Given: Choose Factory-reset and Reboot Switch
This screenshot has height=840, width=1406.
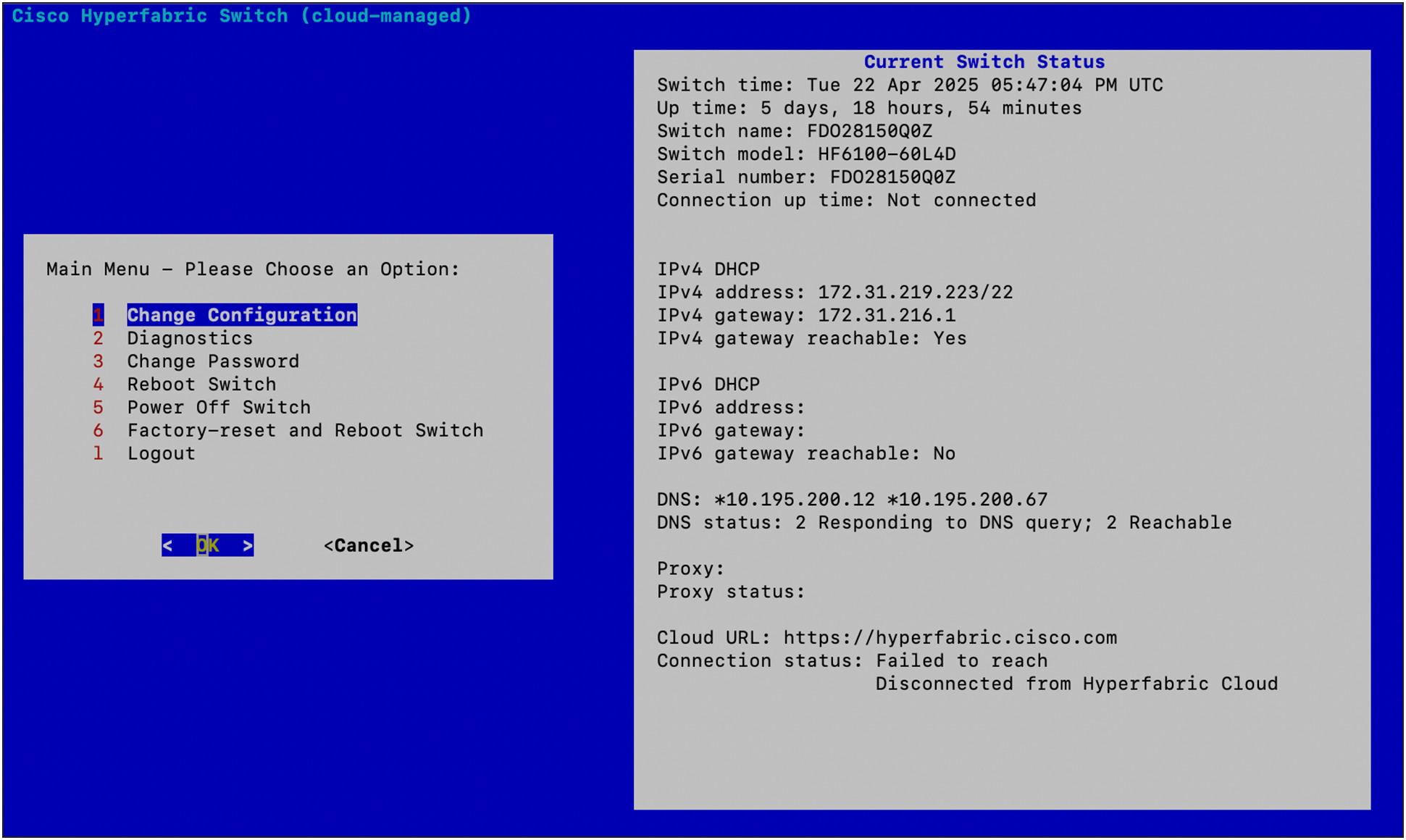Looking at the screenshot, I should coord(305,431).
